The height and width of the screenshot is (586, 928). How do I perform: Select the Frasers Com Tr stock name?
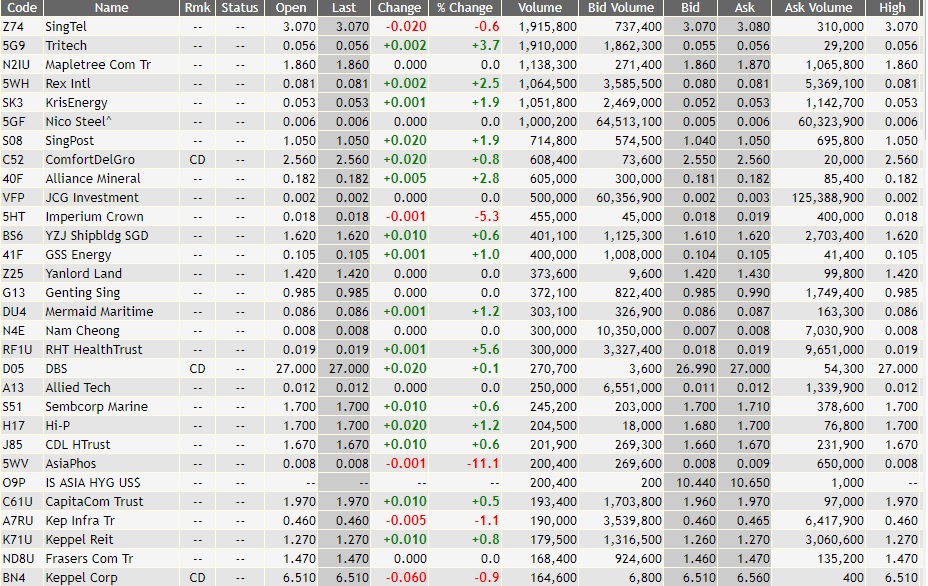pos(89,558)
